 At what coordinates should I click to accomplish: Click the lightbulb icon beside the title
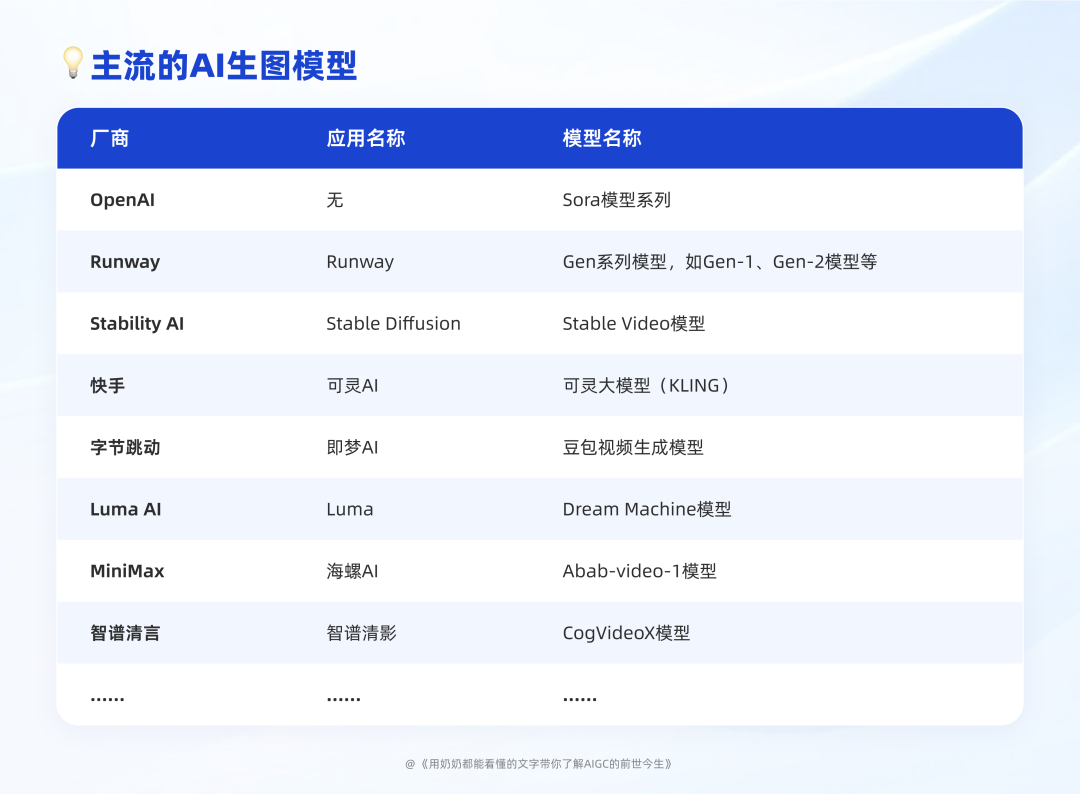[x=72, y=63]
